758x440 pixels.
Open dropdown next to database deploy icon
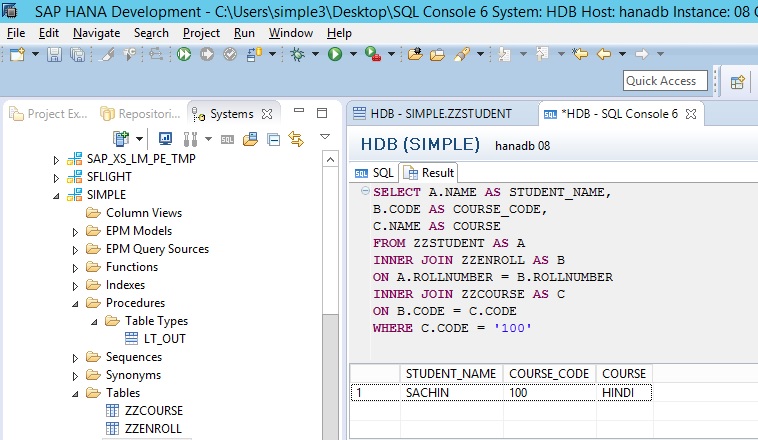pos(272,54)
